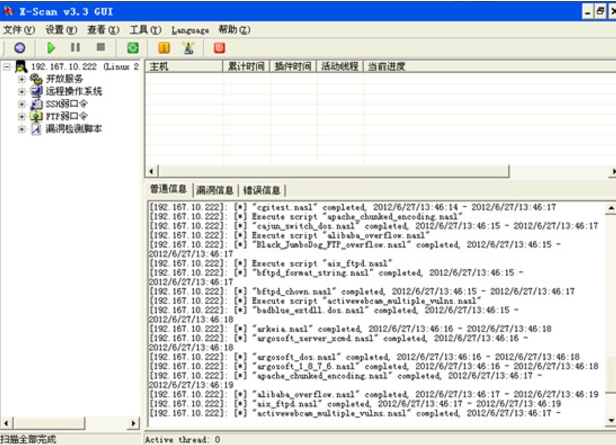Click the FTP弱口令 node icon
616x445 pixels.
pos(36,116)
